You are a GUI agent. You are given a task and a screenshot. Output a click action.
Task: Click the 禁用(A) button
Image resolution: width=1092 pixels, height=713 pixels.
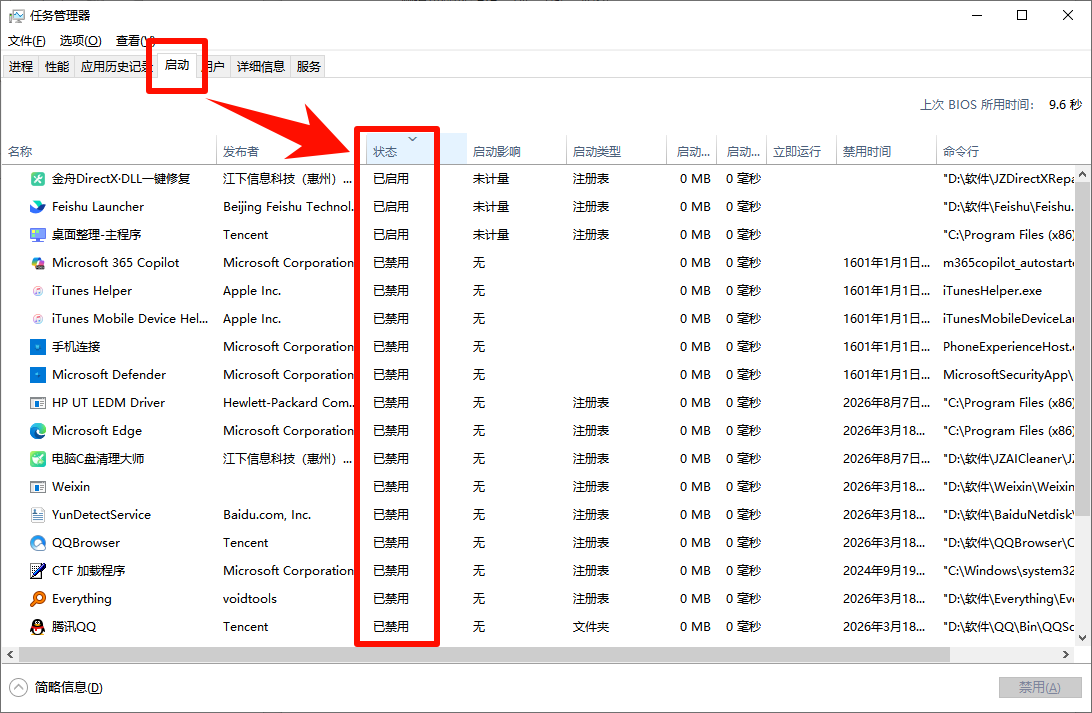pyautogui.click(x=1040, y=687)
